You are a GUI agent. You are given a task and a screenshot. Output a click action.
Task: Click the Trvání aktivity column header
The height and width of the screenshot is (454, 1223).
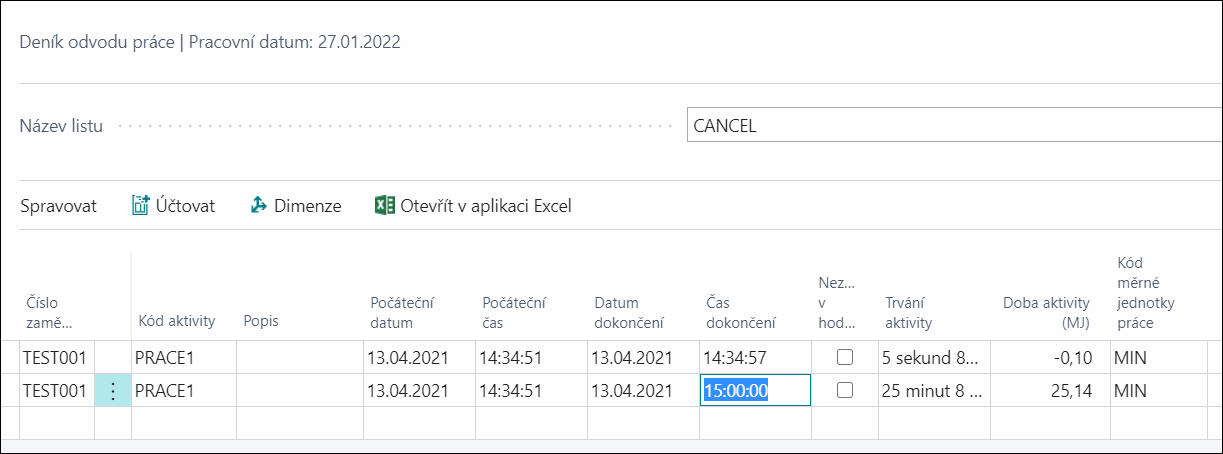pyautogui.click(x=909, y=312)
